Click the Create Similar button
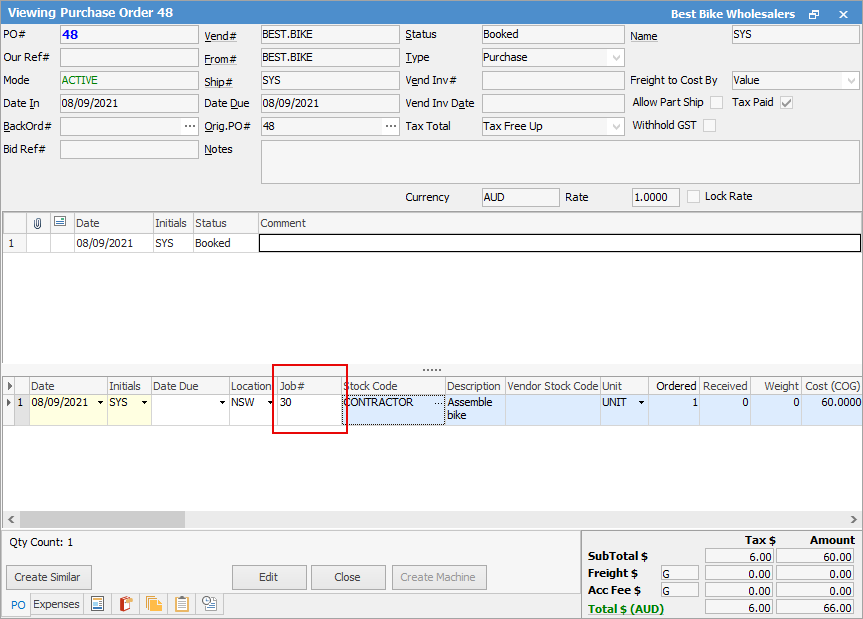 48,577
